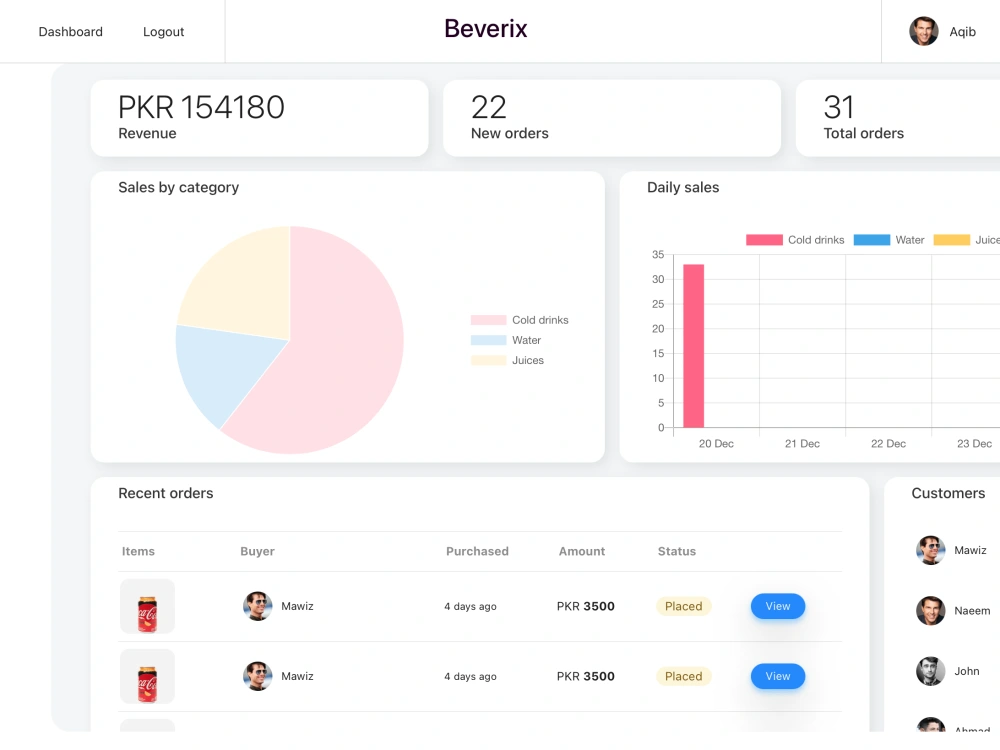The image size is (1000, 750).
Task: View the second Mawiz order
Action: [x=777, y=676]
